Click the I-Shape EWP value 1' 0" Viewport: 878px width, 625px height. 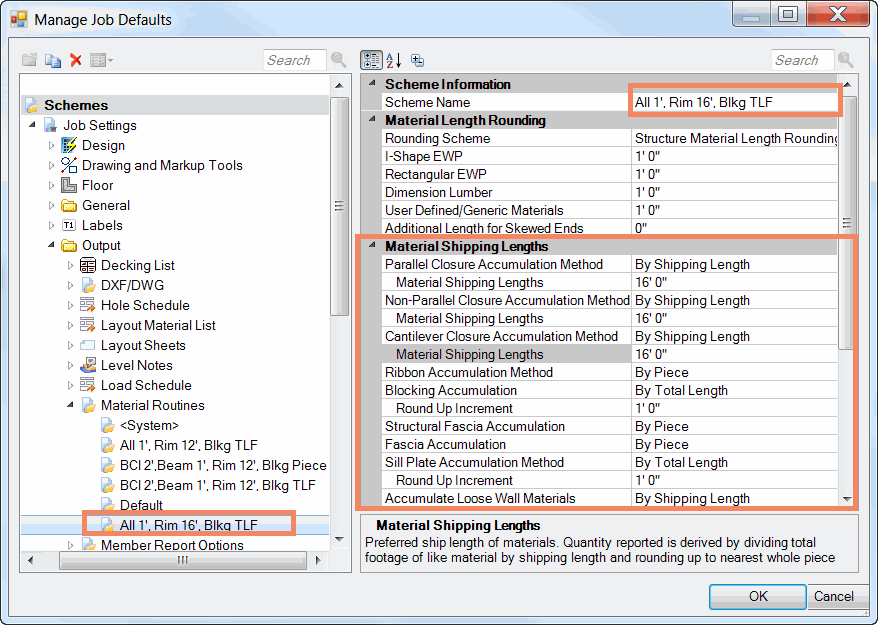coord(734,156)
